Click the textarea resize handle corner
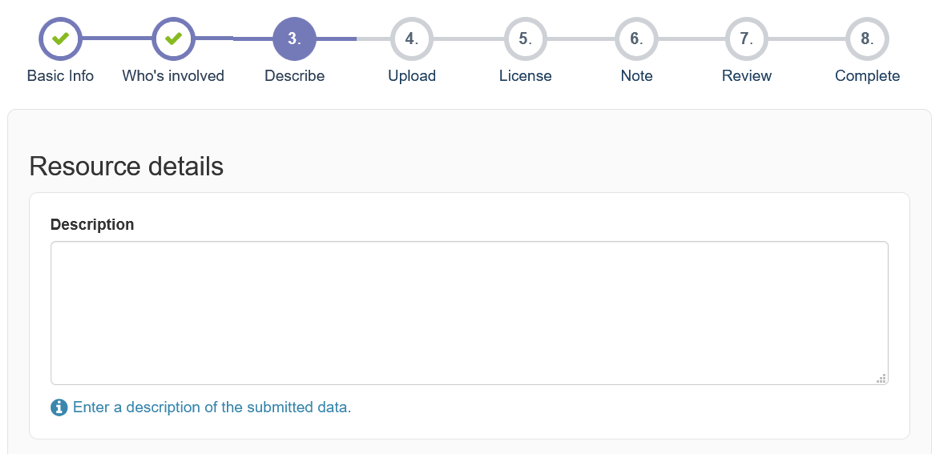The image size is (940, 454). coord(881,378)
